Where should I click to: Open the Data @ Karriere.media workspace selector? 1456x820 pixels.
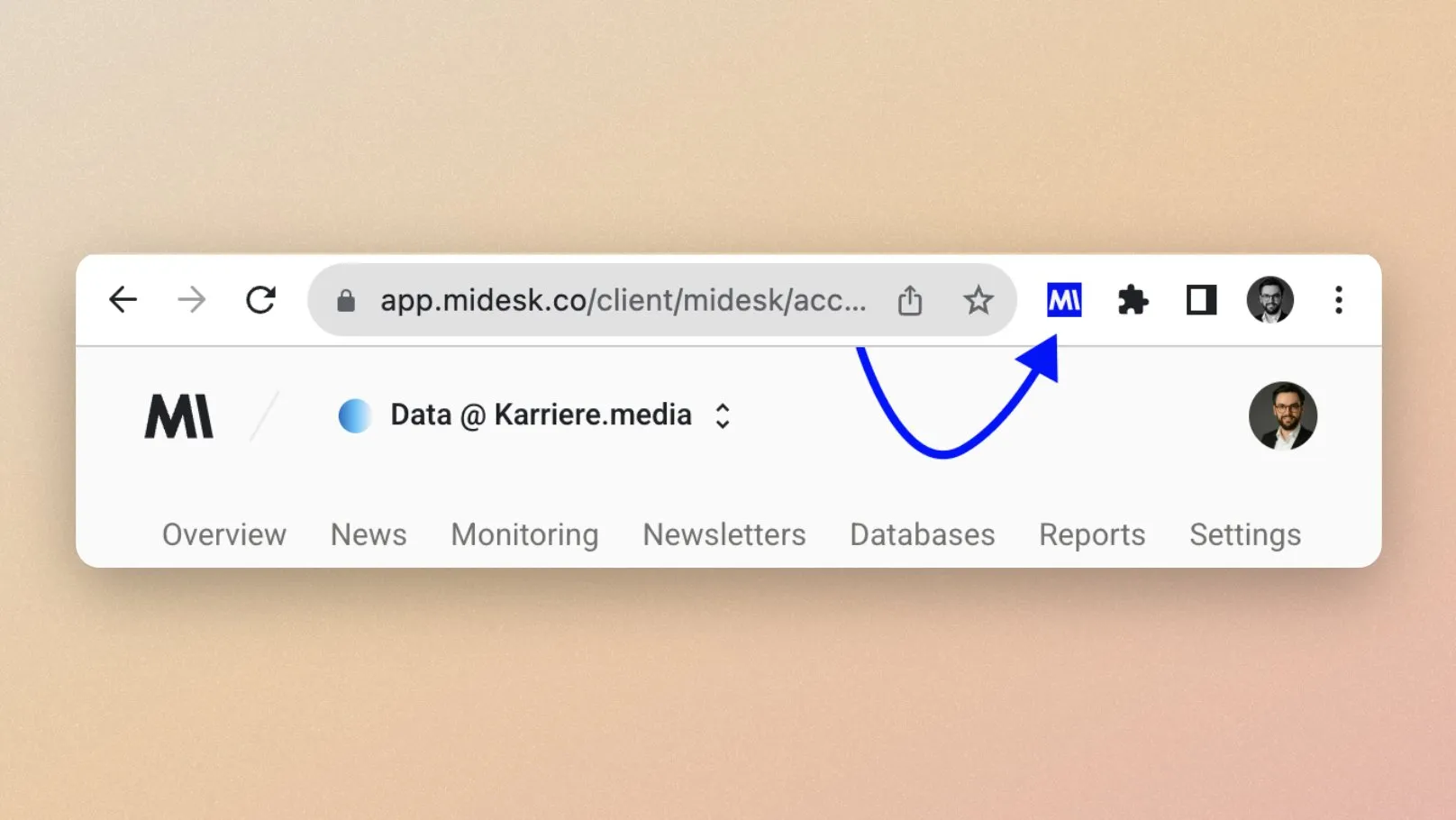click(541, 415)
